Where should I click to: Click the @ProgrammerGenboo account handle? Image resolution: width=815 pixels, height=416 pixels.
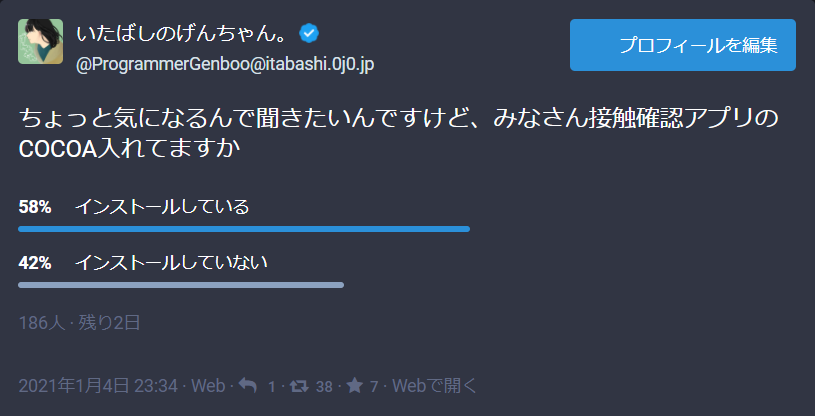point(226,64)
